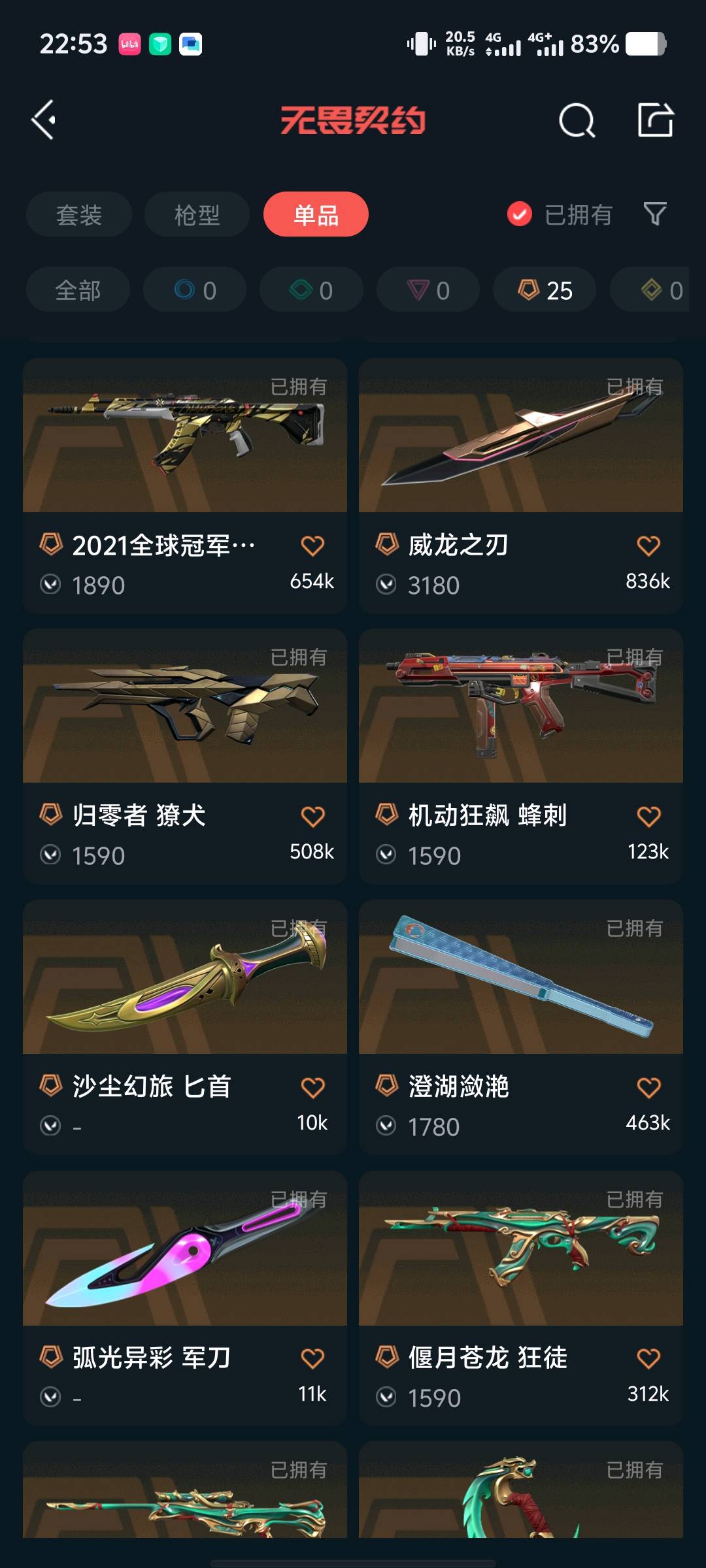Viewport: 706px width, 1568px height.
Task: Switch to the 枪型 tab
Action: [x=197, y=214]
